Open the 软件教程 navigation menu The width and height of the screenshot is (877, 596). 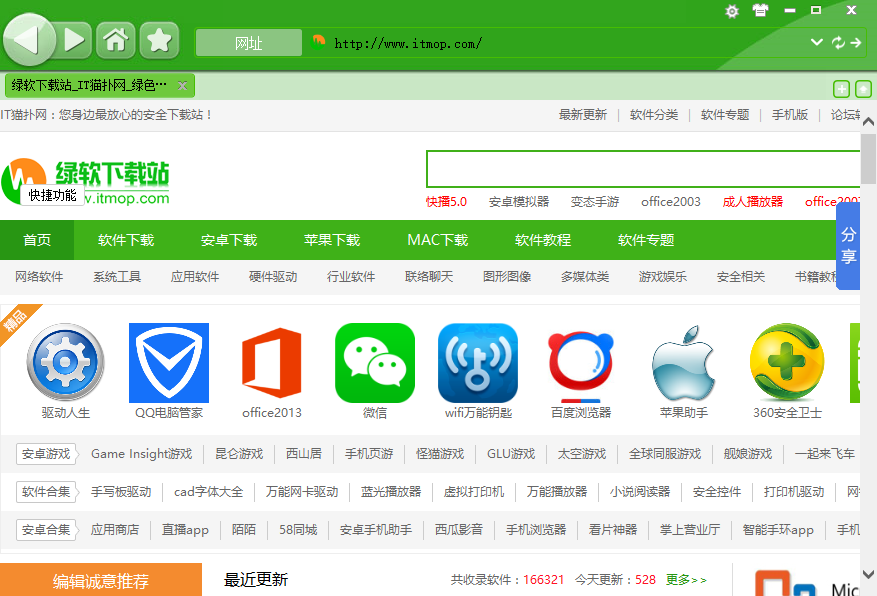(543, 240)
